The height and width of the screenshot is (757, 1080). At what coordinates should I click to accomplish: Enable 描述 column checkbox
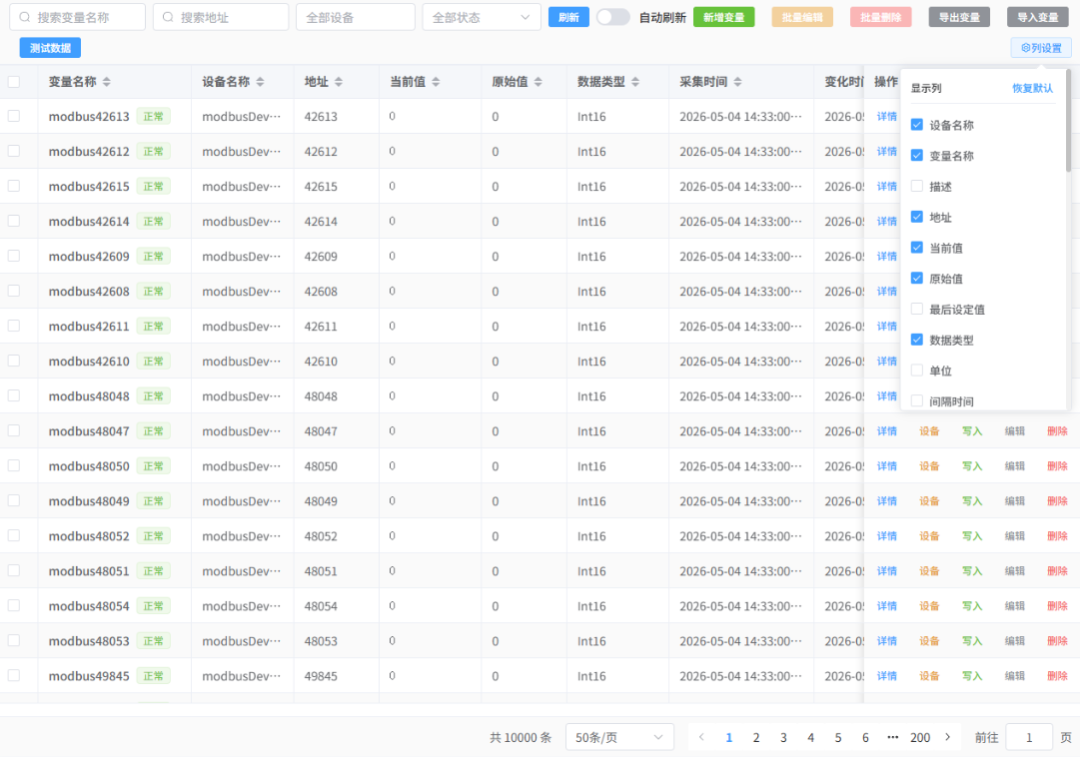(917, 186)
